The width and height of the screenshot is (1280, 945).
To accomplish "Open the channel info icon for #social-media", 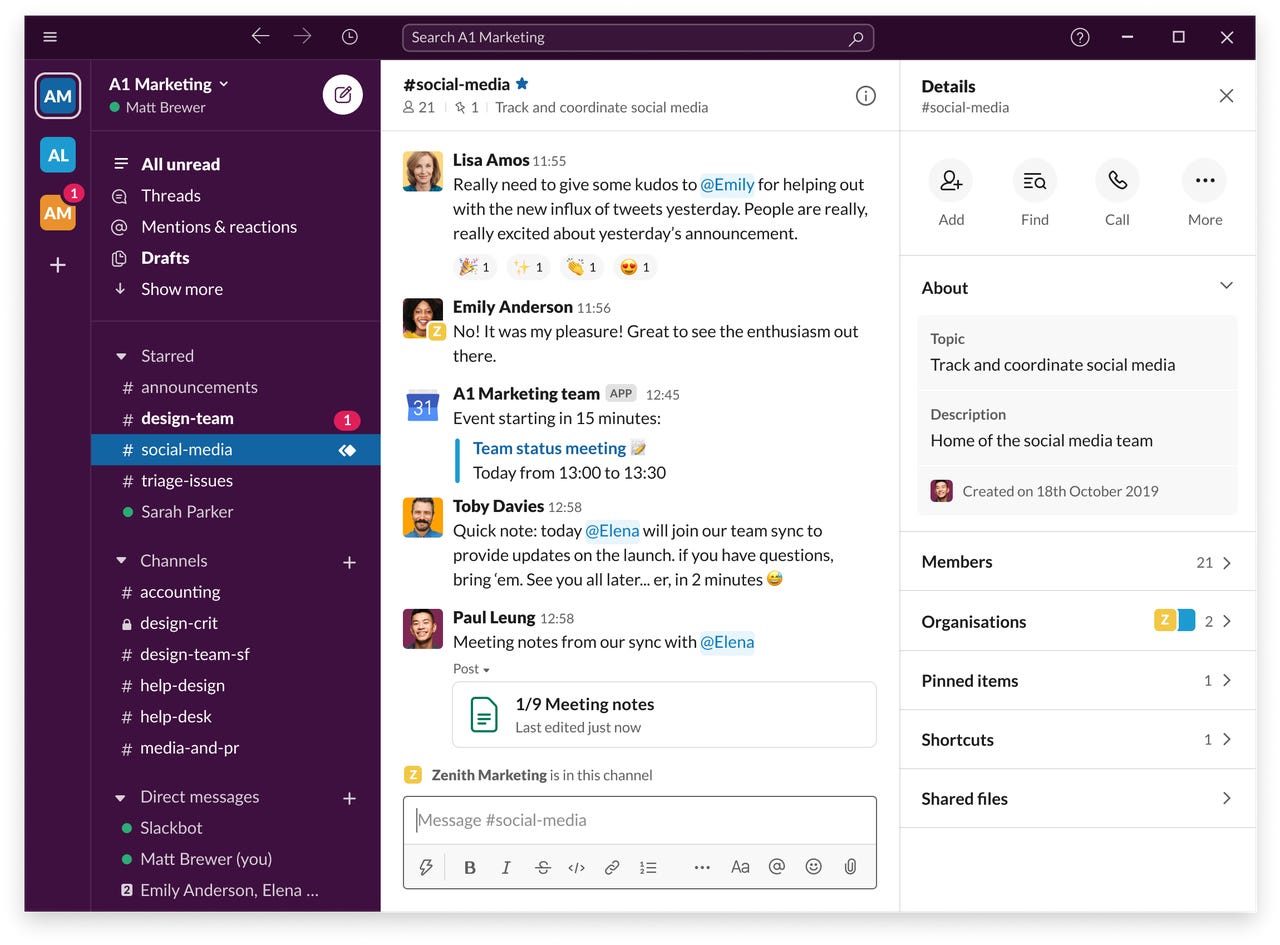I will (864, 95).
